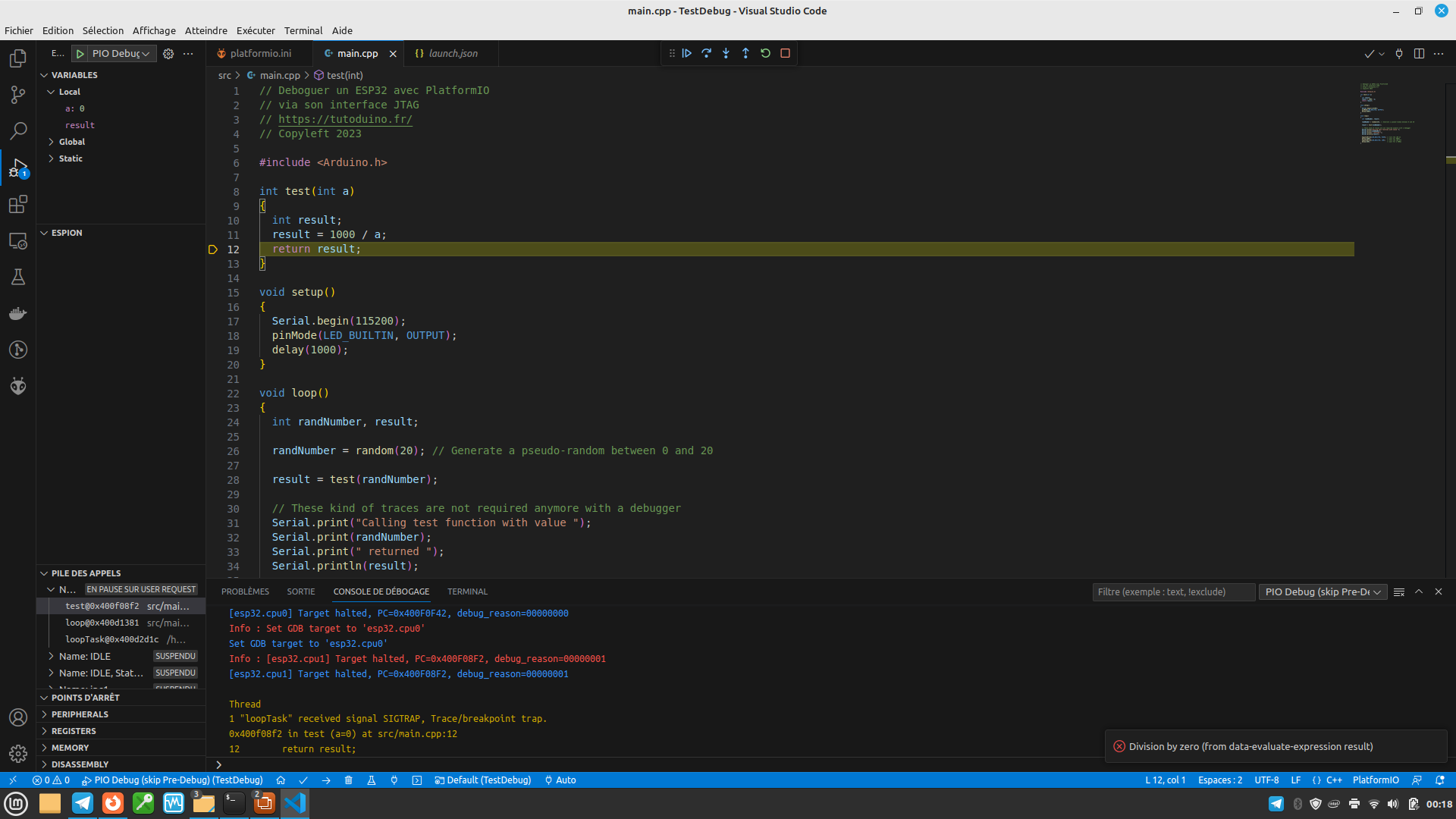Open the Fichier menu

pos(19,30)
